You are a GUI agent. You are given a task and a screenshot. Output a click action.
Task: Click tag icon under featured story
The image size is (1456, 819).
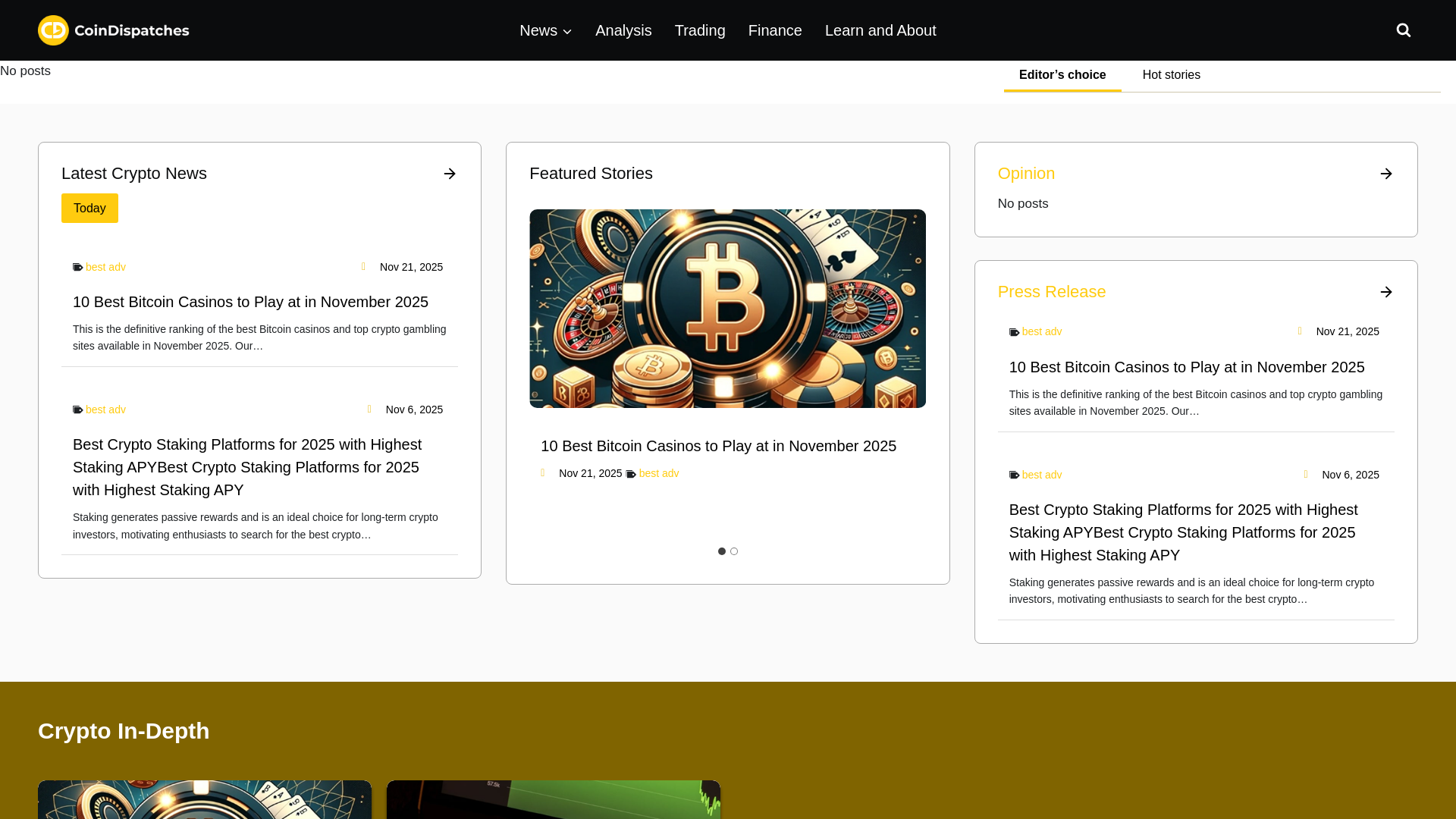pyautogui.click(x=631, y=475)
